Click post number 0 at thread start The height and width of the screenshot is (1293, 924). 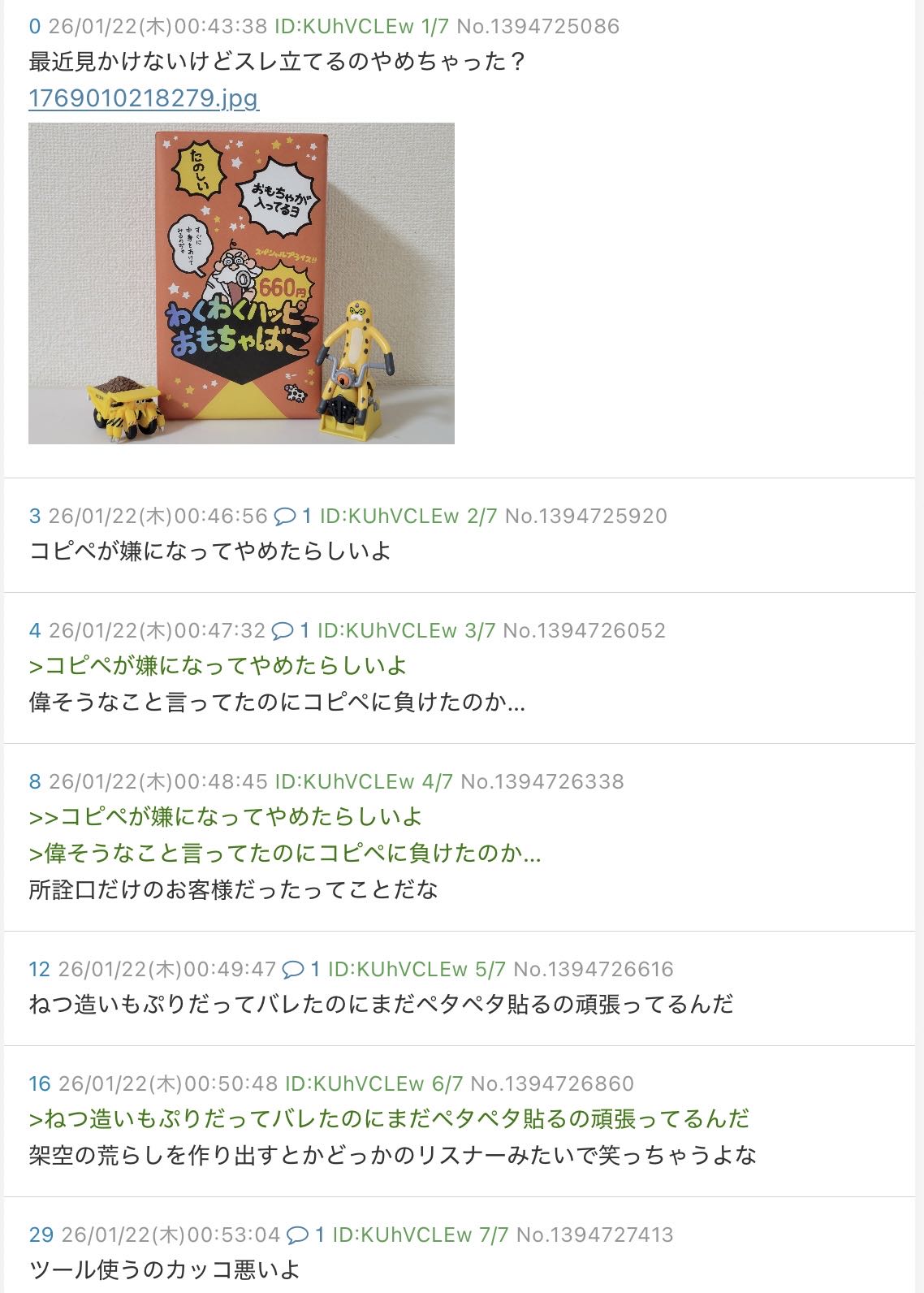pos(34,26)
